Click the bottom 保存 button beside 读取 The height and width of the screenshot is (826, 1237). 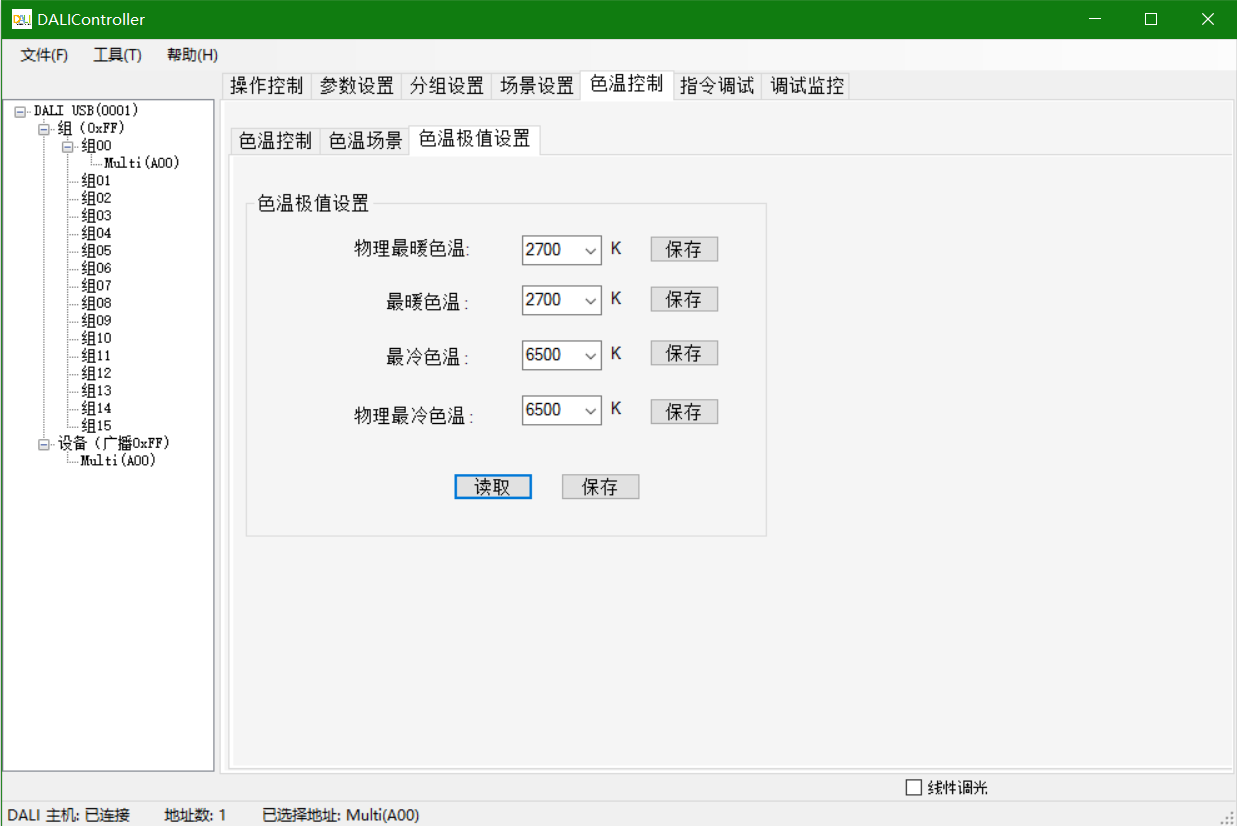600,487
